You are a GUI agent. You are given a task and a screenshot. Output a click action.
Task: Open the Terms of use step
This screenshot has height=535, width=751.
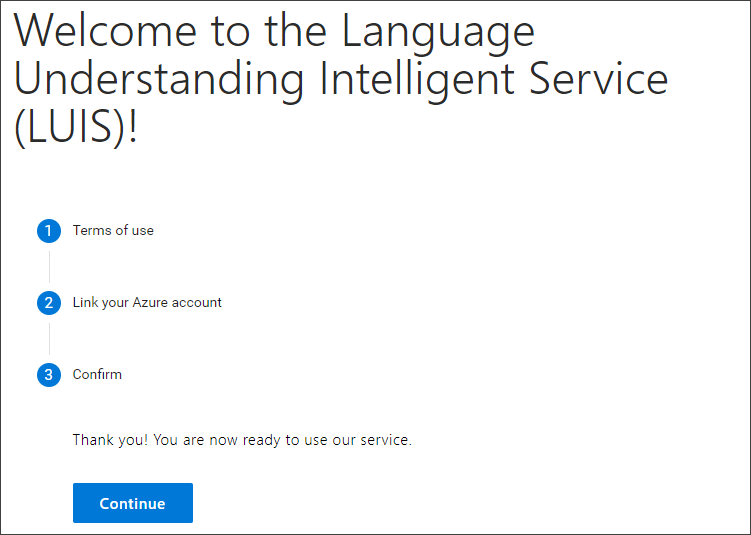point(113,230)
